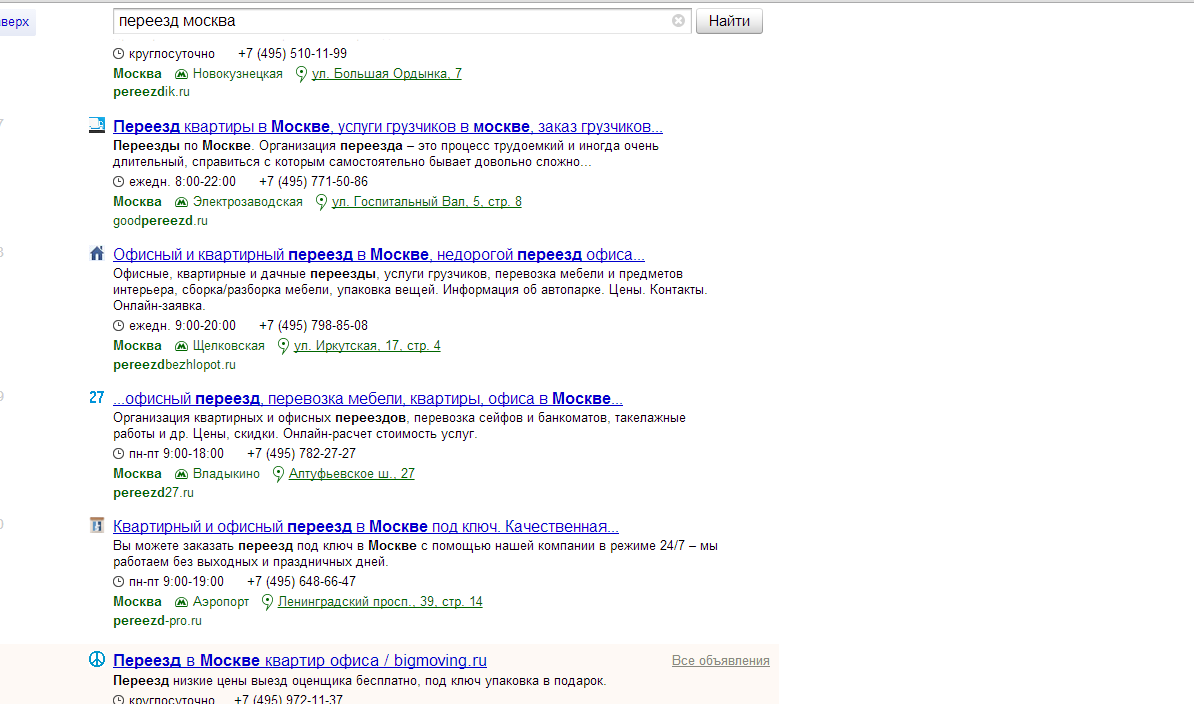Click the pereezdik.ru site URL

[x=152, y=91]
